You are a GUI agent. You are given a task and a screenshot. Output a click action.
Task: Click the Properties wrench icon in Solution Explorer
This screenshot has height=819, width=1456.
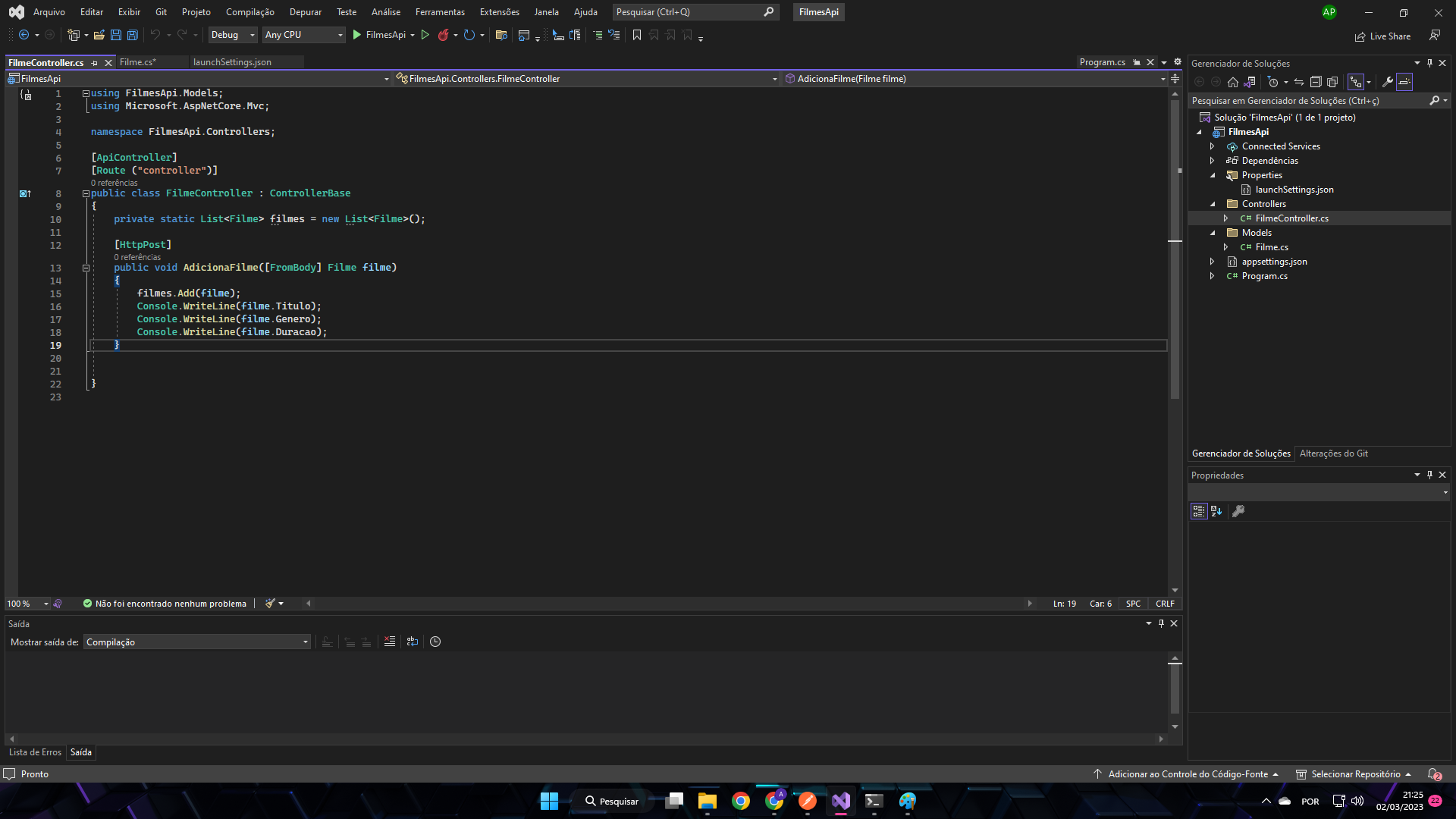[x=1388, y=82]
